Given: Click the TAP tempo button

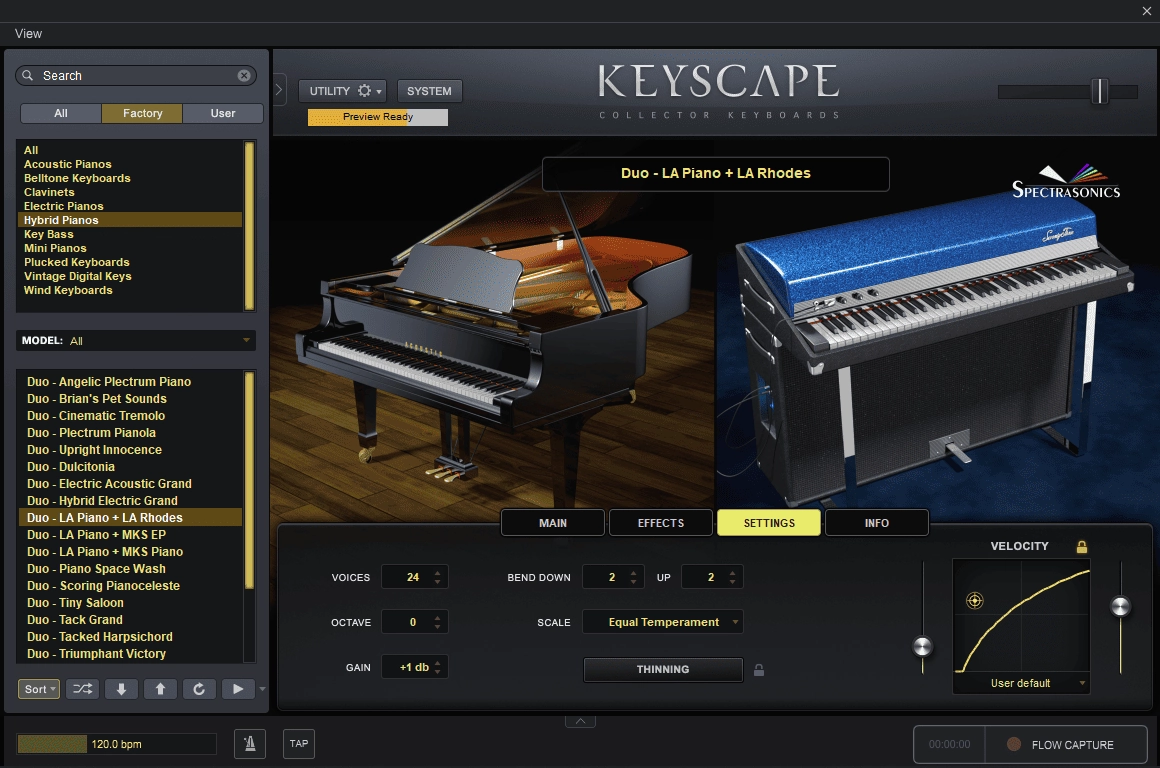Looking at the screenshot, I should 299,744.
